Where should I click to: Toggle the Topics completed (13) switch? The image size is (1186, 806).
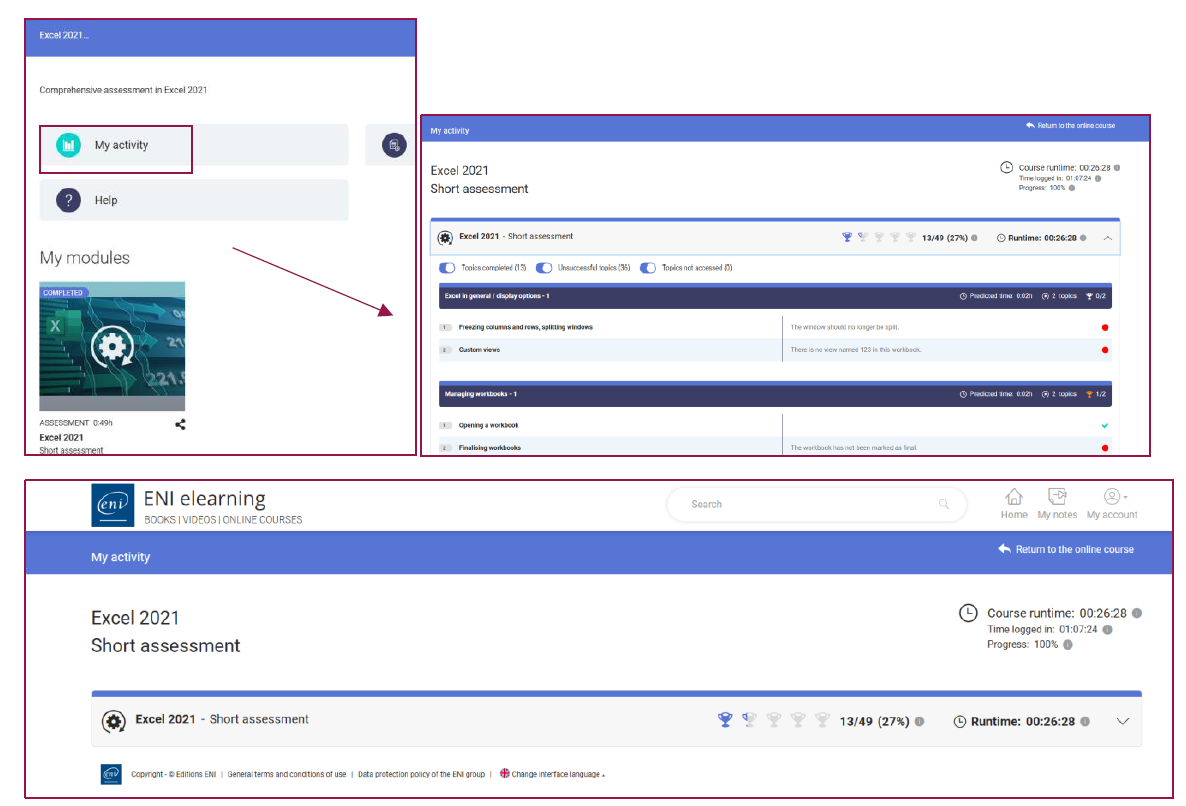pyautogui.click(x=447, y=268)
